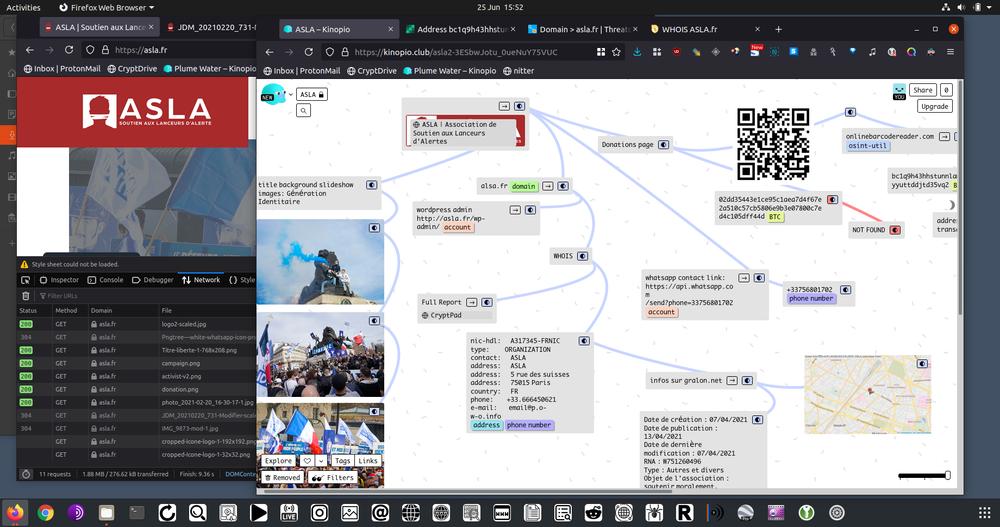Switch to Address bc1q9h43hhstun tab
1000x527 pixels.
tap(462, 29)
